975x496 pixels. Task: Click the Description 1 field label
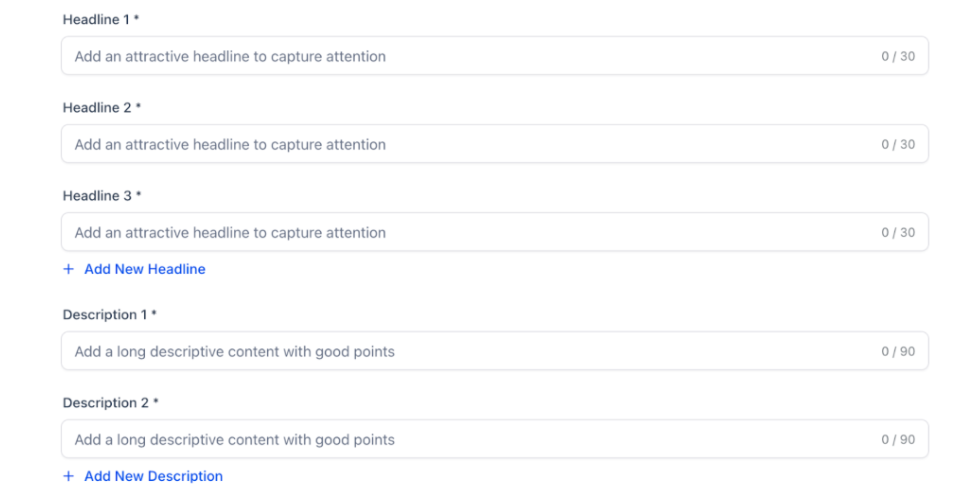click(x=106, y=315)
